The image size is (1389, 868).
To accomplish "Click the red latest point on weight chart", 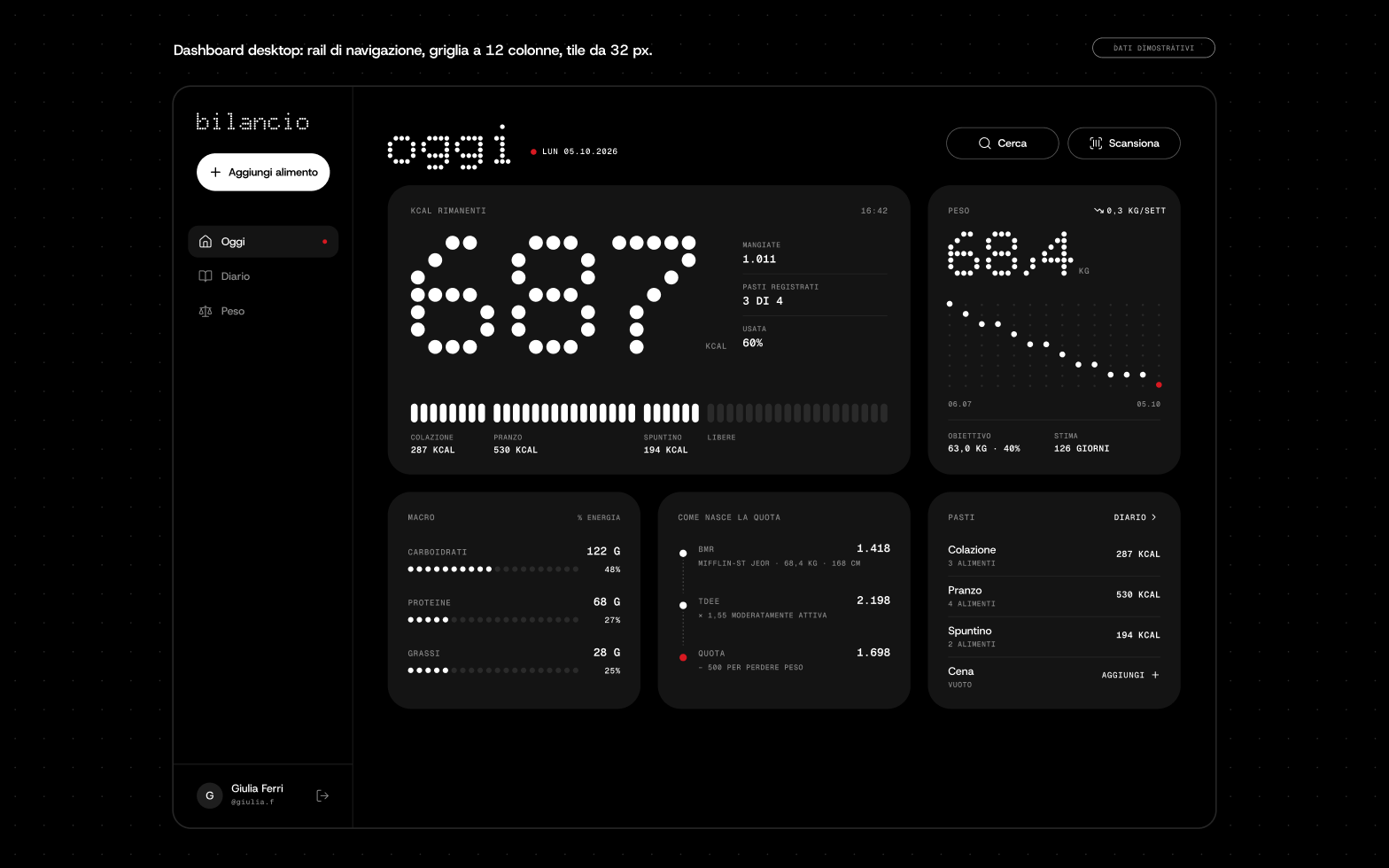I will pyautogui.click(x=1159, y=384).
